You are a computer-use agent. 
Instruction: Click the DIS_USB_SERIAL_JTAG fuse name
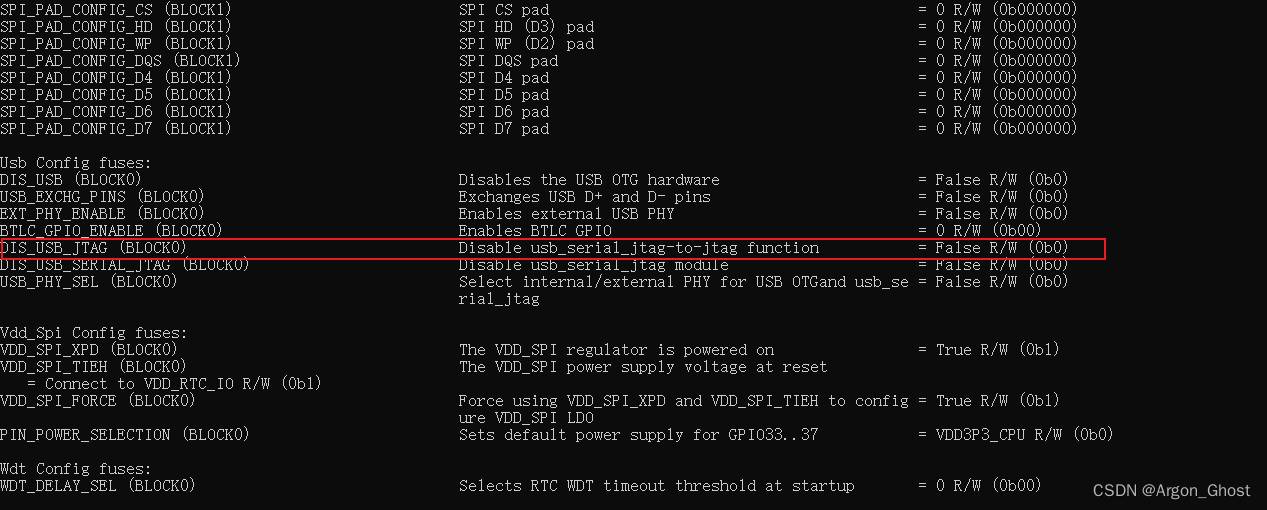tap(85, 265)
